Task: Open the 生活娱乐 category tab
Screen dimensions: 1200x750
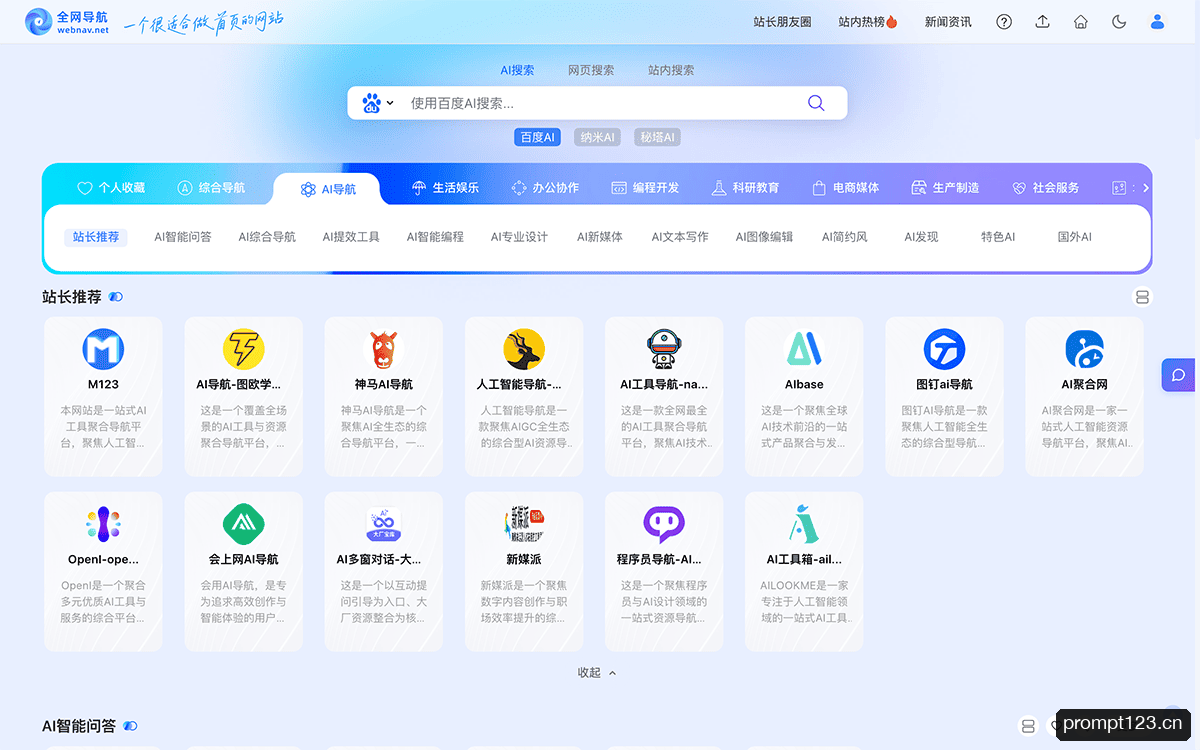Action: tap(445, 188)
